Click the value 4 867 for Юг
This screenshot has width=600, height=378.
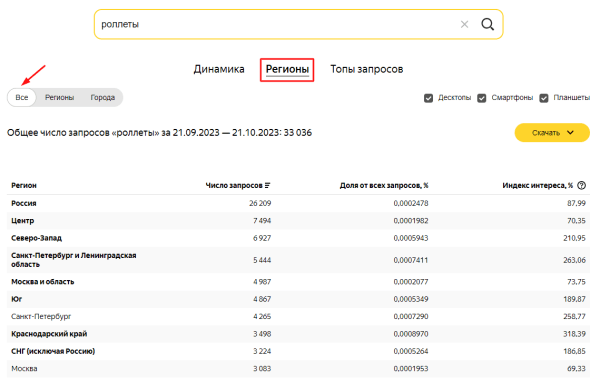click(262, 299)
